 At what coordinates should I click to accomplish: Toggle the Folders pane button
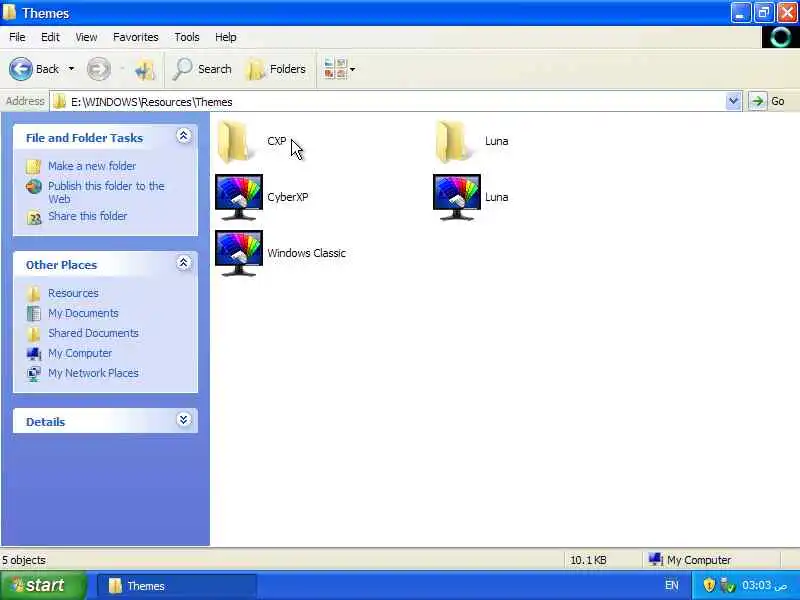click(x=276, y=69)
